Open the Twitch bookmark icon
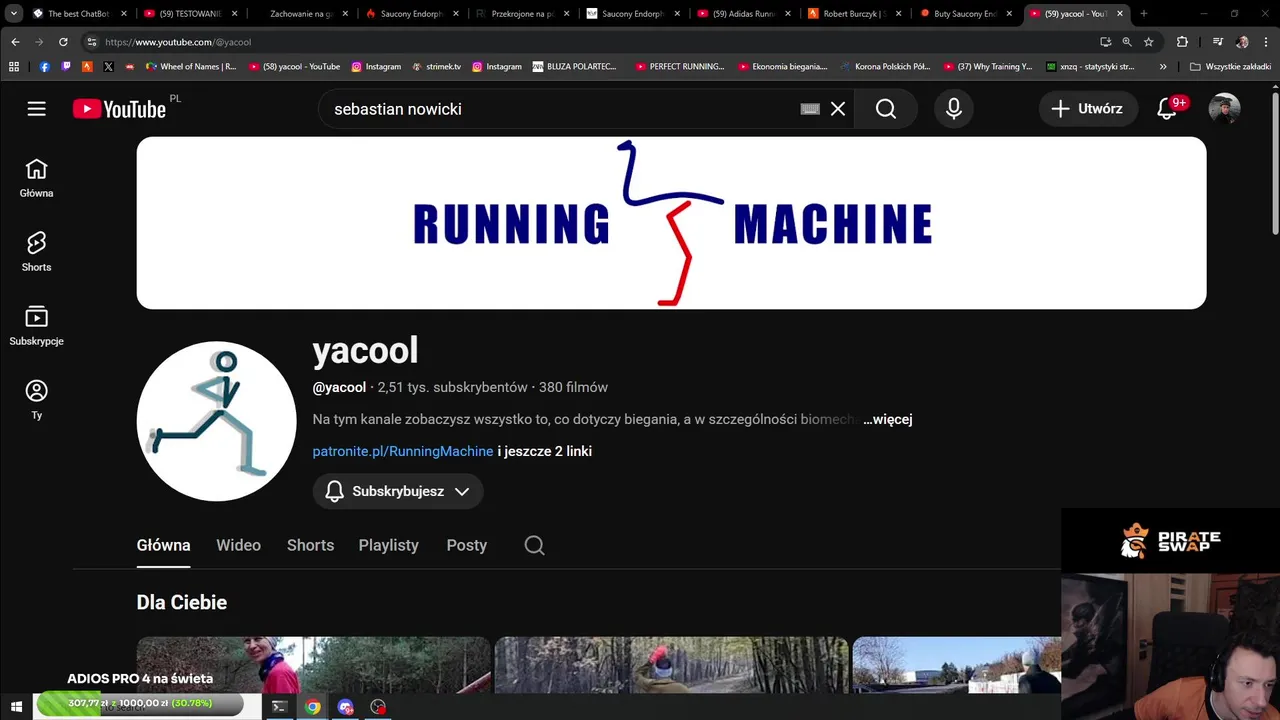Screen dimensions: 1280x720 click(x=66, y=67)
